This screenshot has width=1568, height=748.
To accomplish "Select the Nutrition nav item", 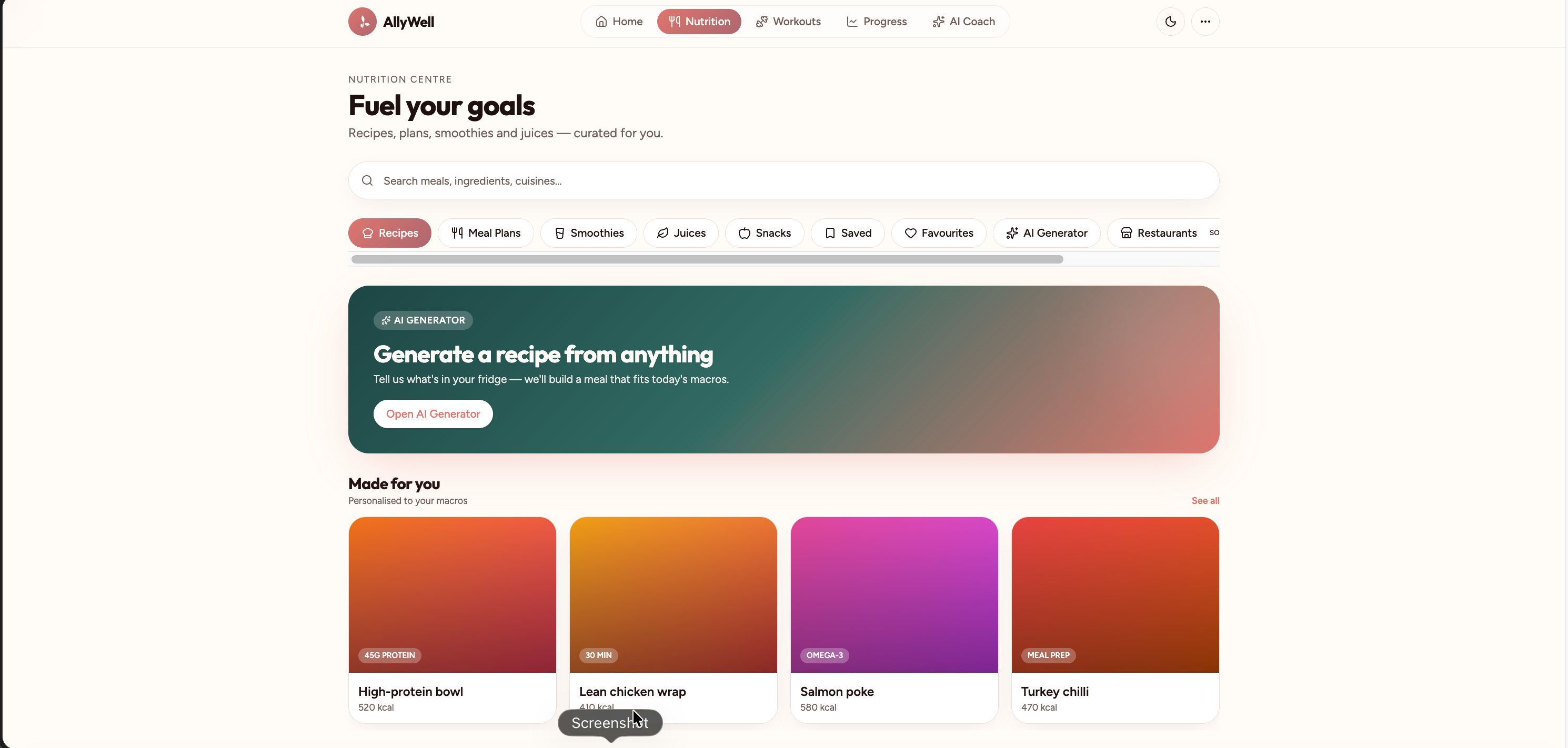I will point(699,21).
